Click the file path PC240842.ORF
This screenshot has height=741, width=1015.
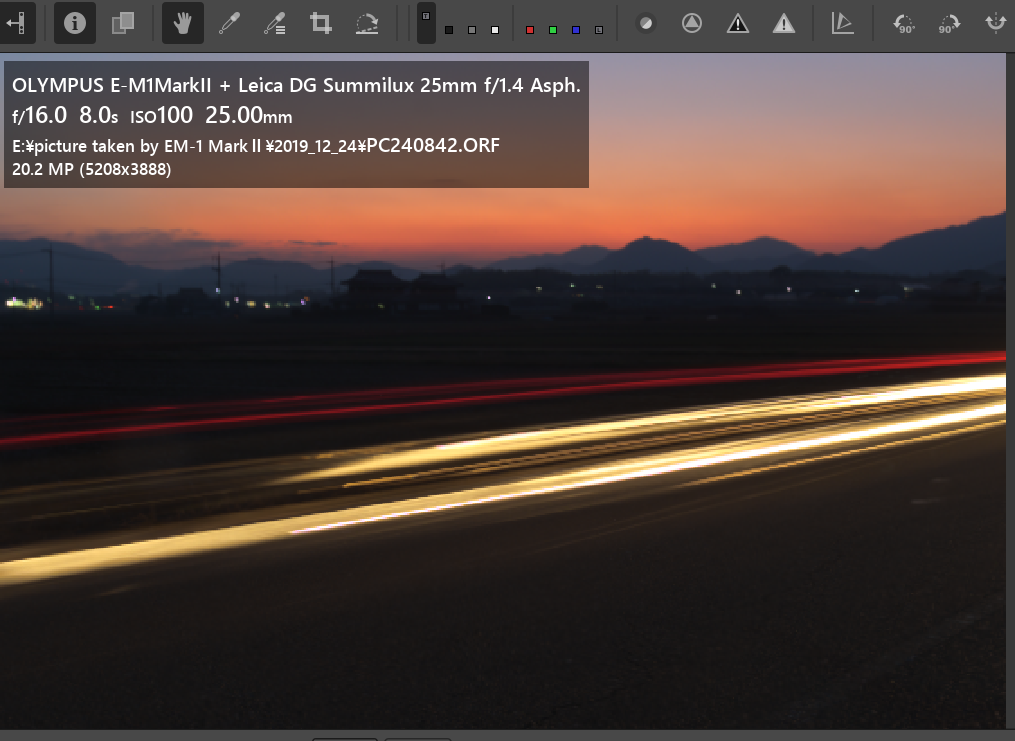coord(433,145)
